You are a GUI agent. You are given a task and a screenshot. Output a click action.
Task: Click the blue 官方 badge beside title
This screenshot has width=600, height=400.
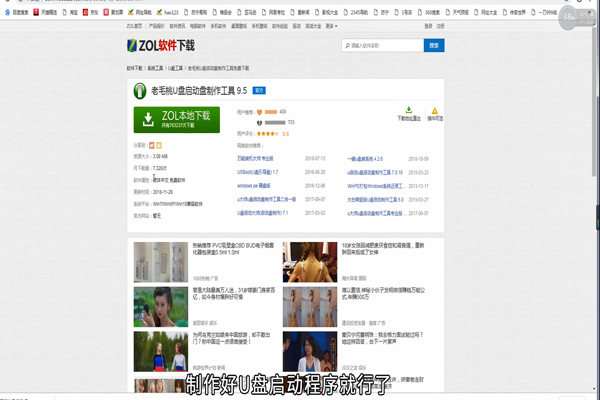[x=259, y=91]
